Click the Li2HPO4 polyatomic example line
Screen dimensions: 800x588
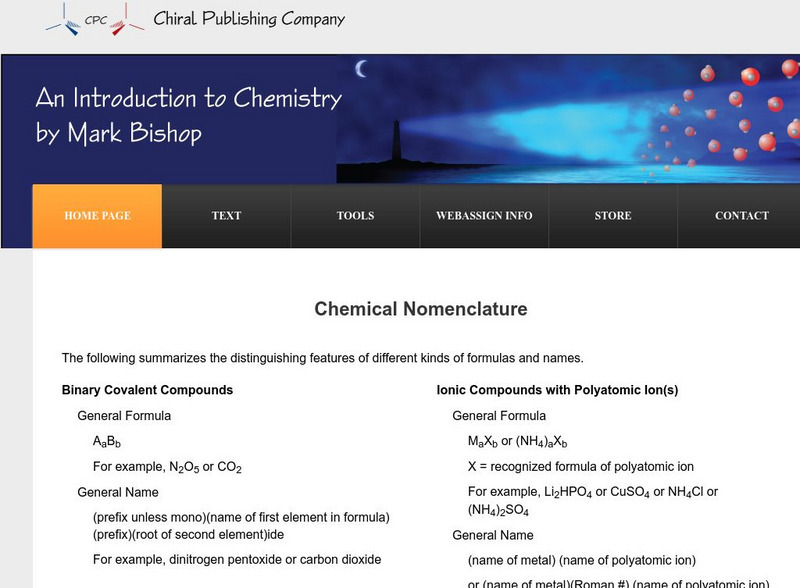[x=593, y=492]
